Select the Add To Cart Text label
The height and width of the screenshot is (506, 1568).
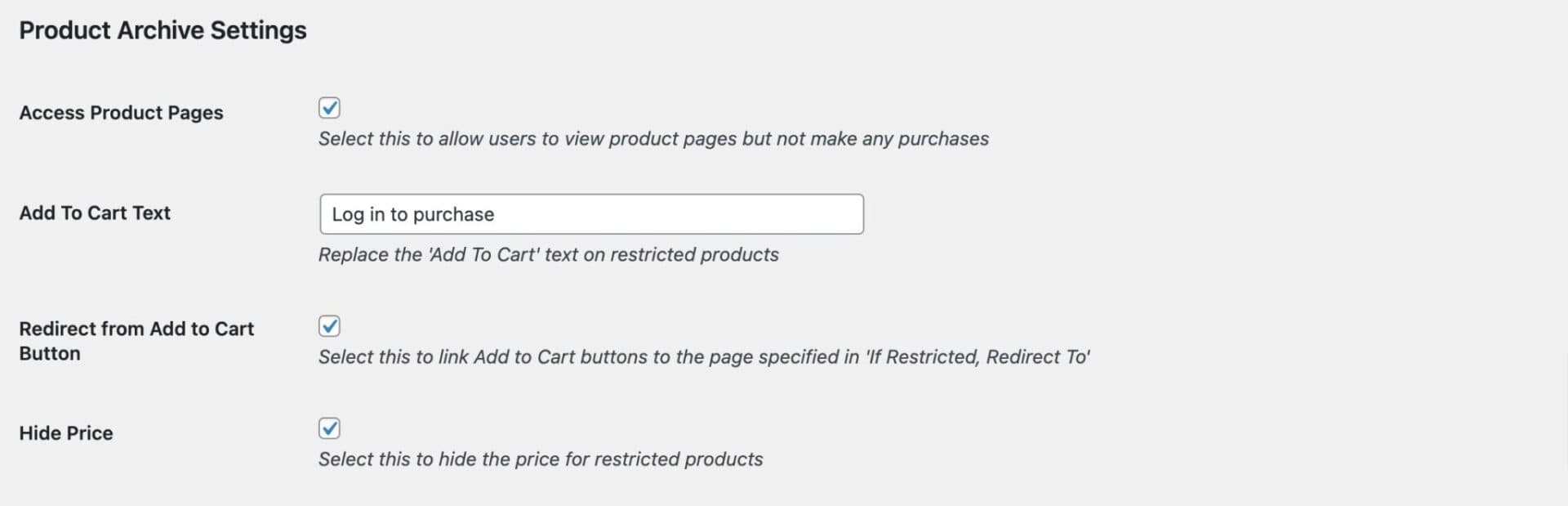[95, 213]
